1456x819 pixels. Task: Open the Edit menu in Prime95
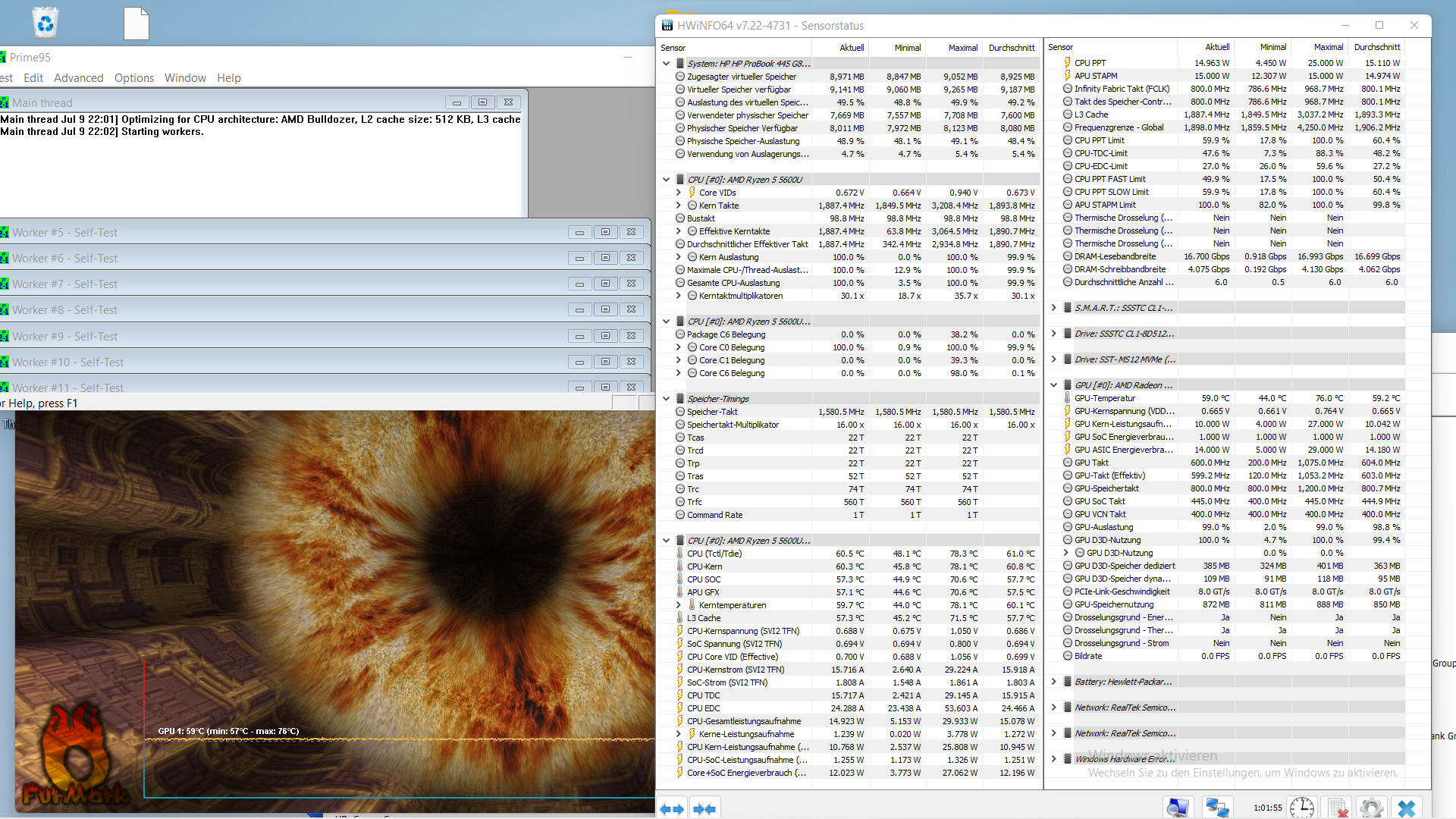tap(33, 77)
